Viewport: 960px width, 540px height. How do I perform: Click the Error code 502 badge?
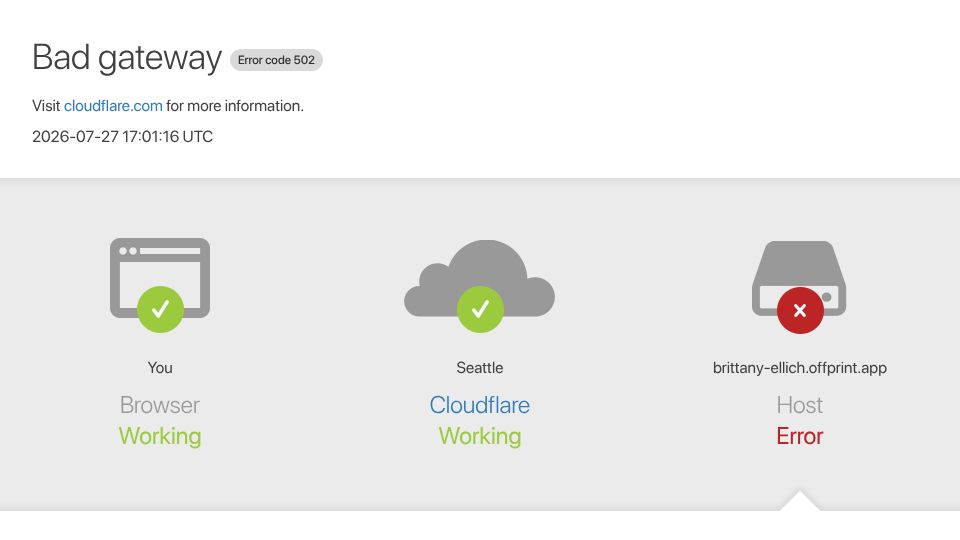276,60
